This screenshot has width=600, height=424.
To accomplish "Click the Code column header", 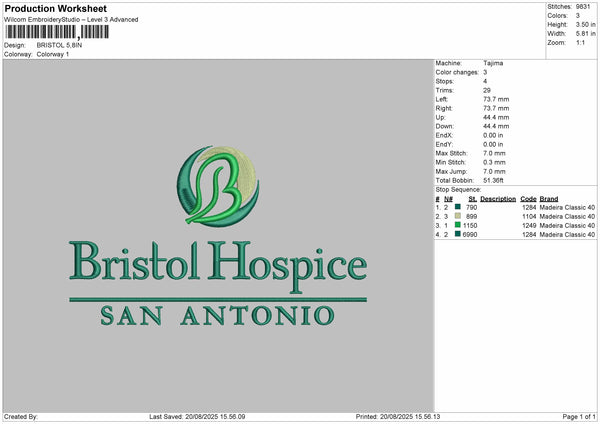I will click(x=528, y=199).
